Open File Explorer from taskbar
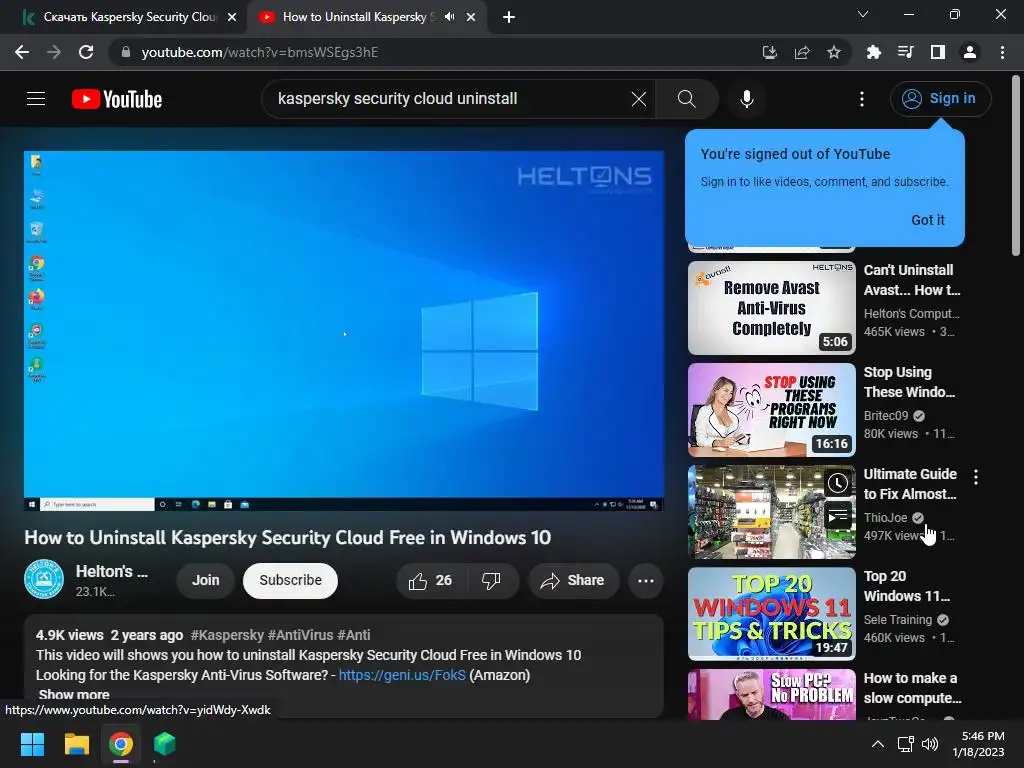The height and width of the screenshot is (768, 1024). pos(76,744)
